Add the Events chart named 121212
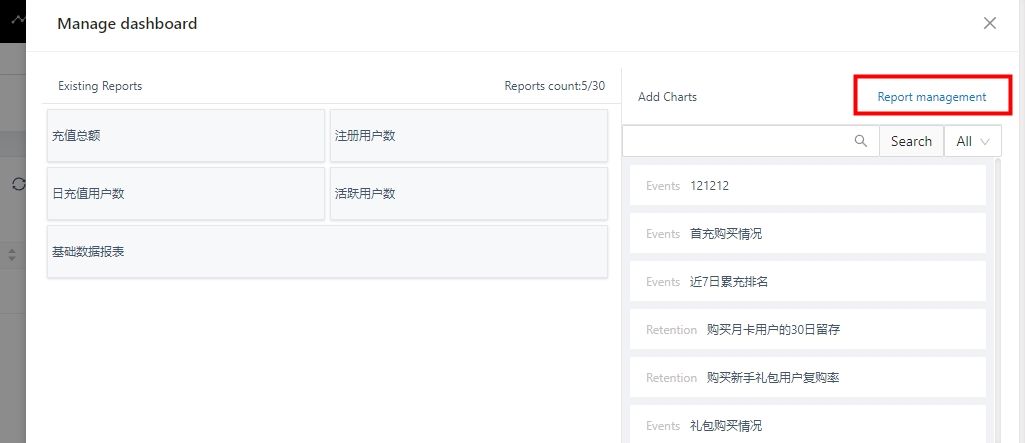The image size is (1025, 443). point(807,186)
